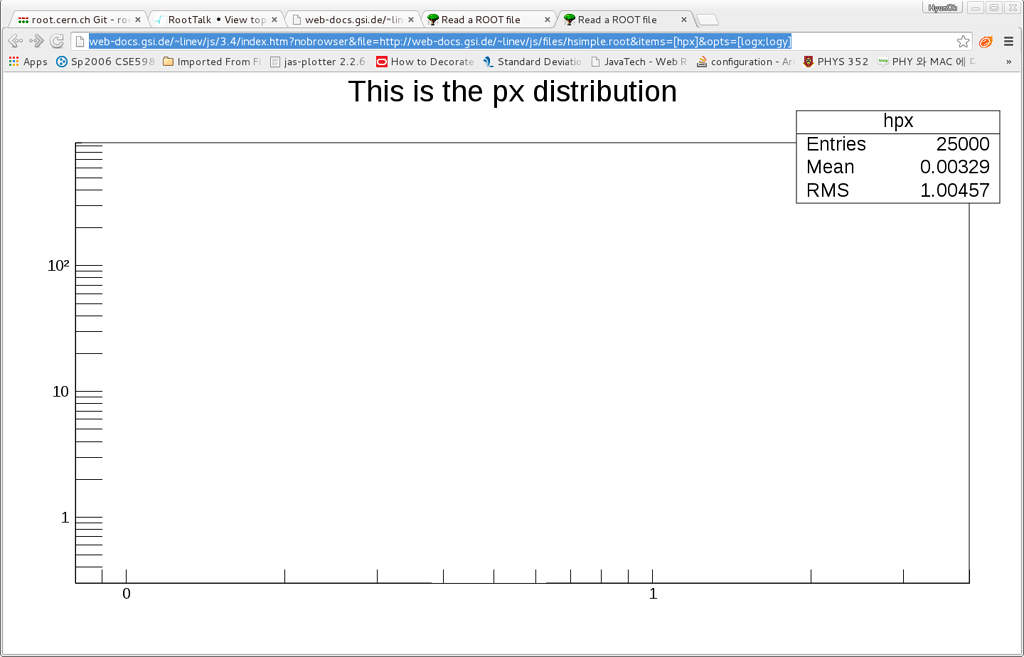Screen dimensions: 1024x657
Task: Reload the current page
Action: 58,40
